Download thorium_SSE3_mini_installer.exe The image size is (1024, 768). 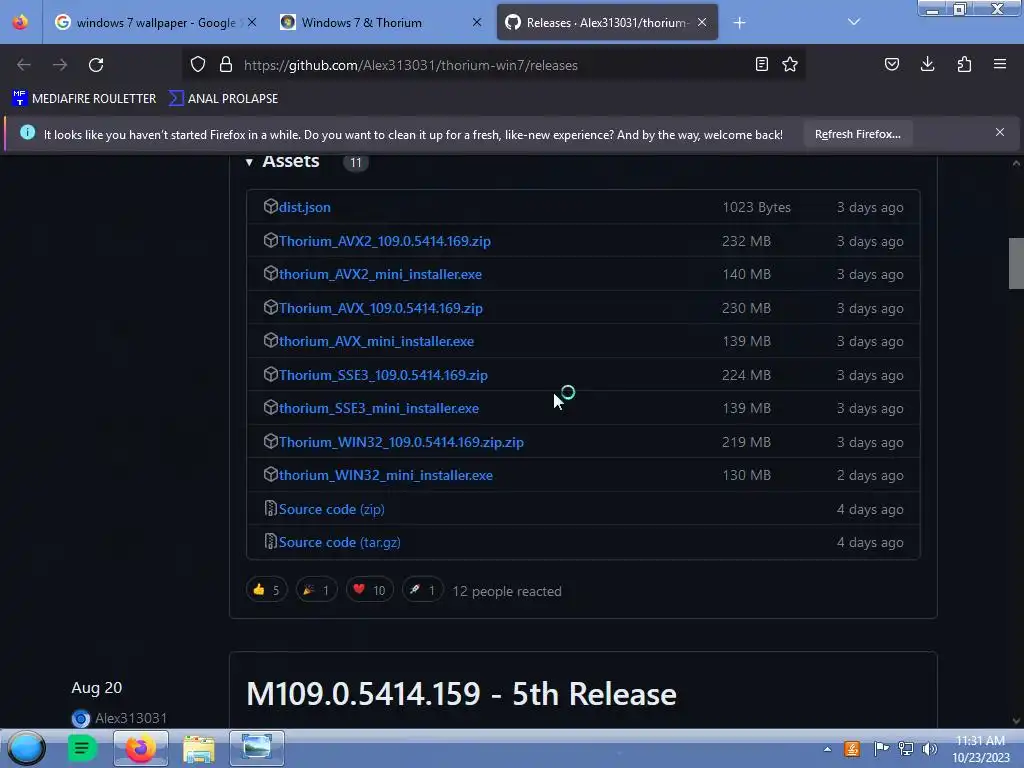[x=379, y=408]
